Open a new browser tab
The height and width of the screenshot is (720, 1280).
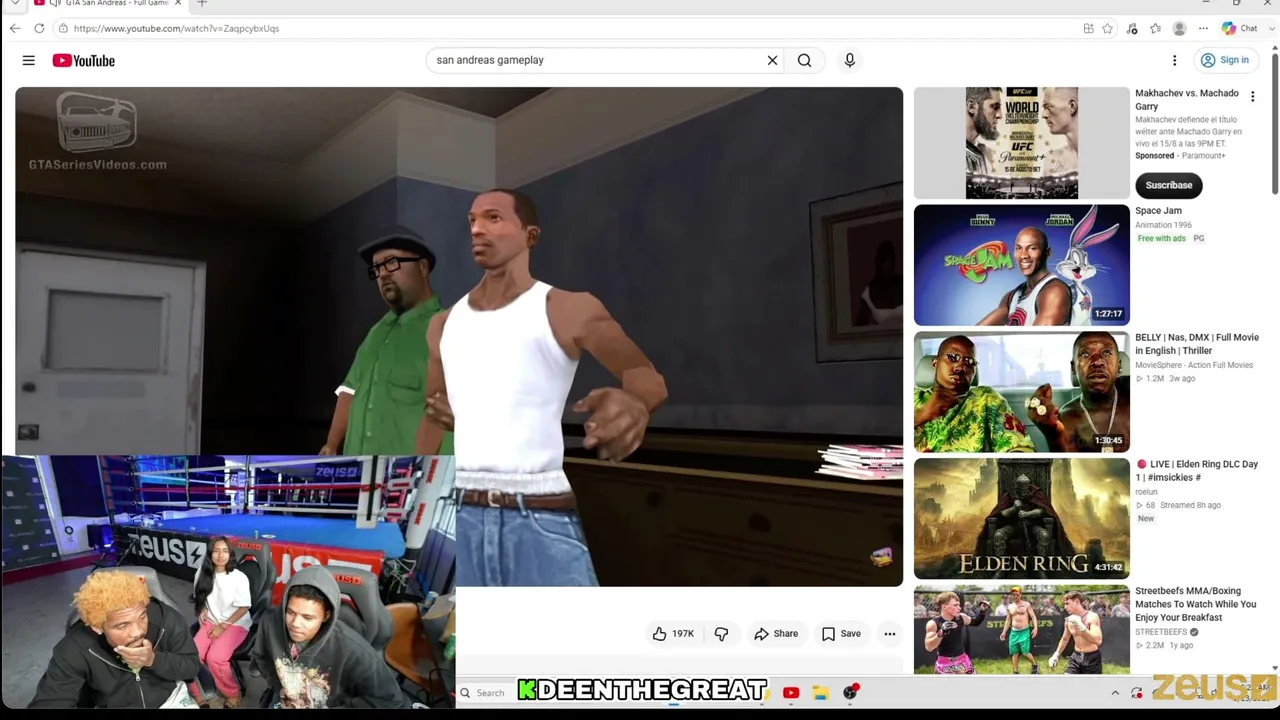click(202, 4)
